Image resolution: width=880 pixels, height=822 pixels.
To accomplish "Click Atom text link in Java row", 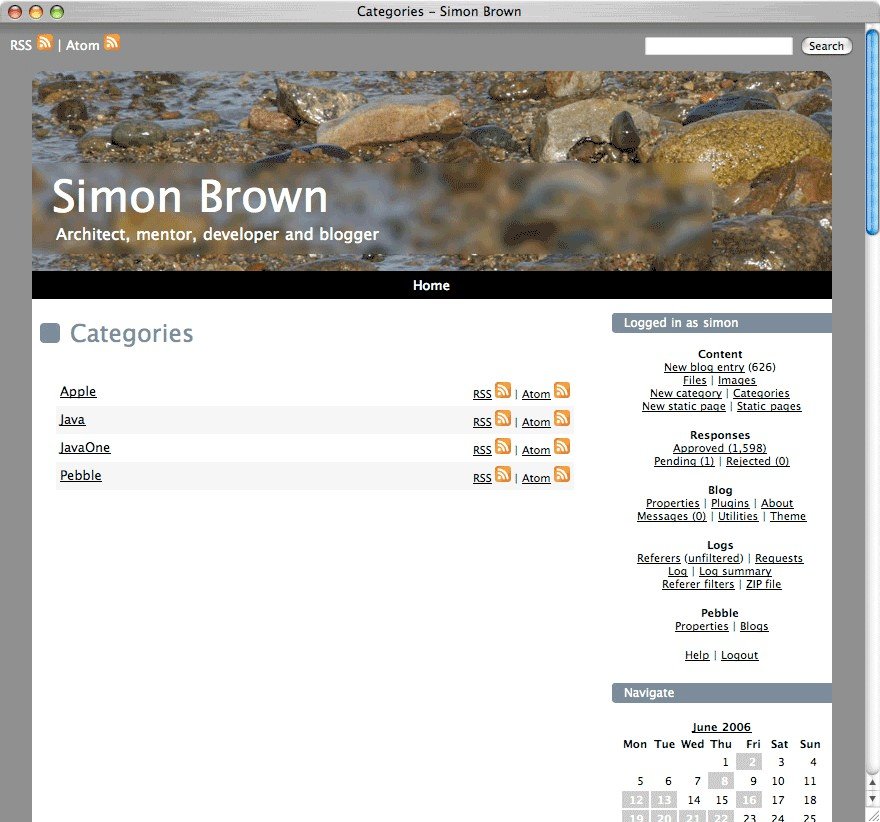I will (x=536, y=422).
